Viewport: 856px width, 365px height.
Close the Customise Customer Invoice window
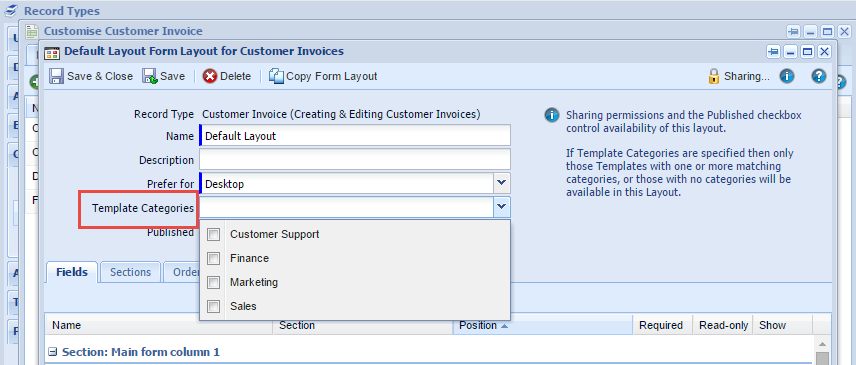[844, 31]
